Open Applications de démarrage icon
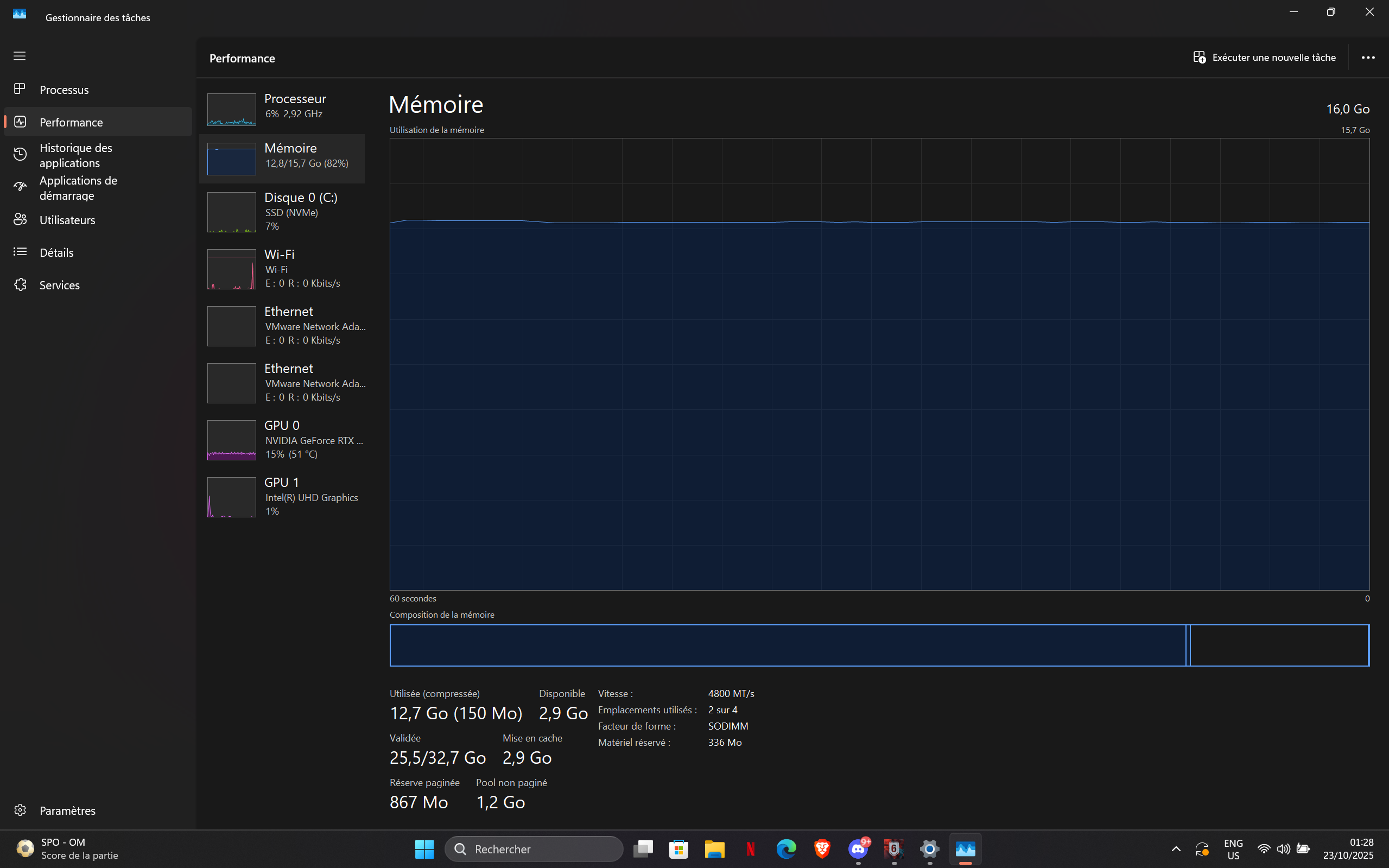The height and width of the screenshot is (868, 1389). click(x=20, y=187)
